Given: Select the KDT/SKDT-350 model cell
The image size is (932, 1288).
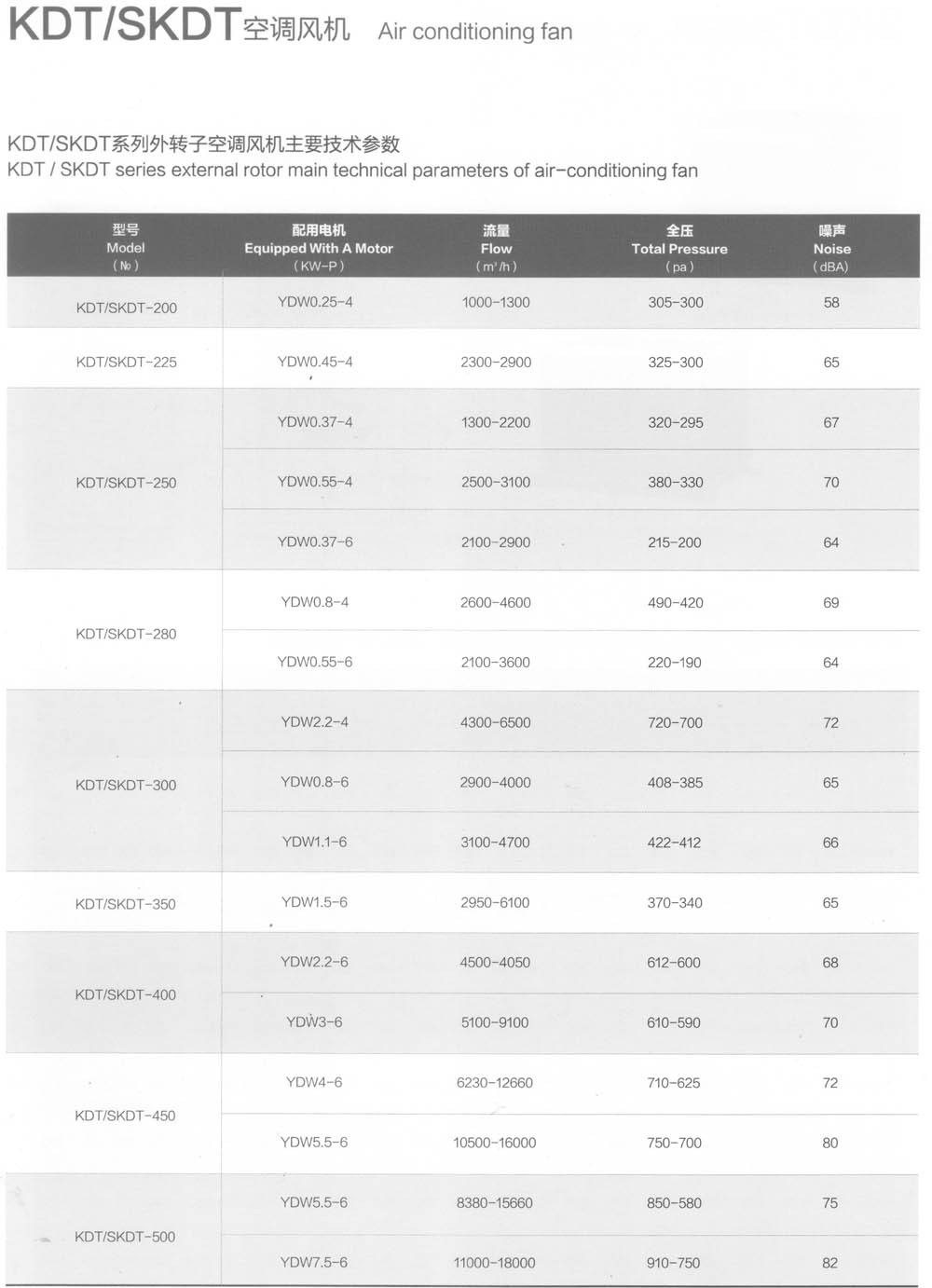Looking at the screenshot, I should click(x=125, y=904).
